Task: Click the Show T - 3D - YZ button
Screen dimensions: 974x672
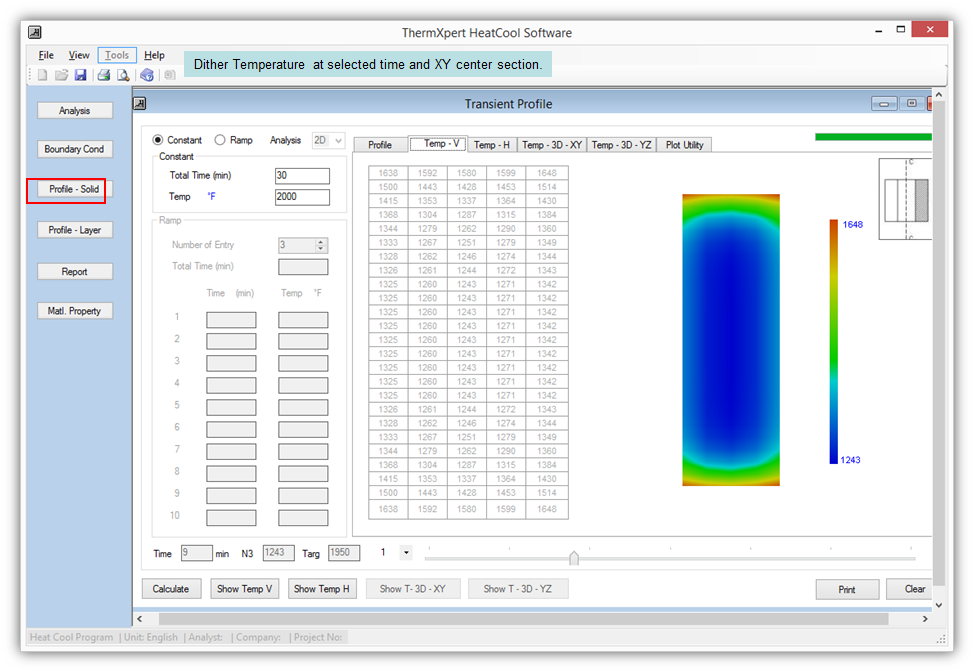Action: coord(518,589)
